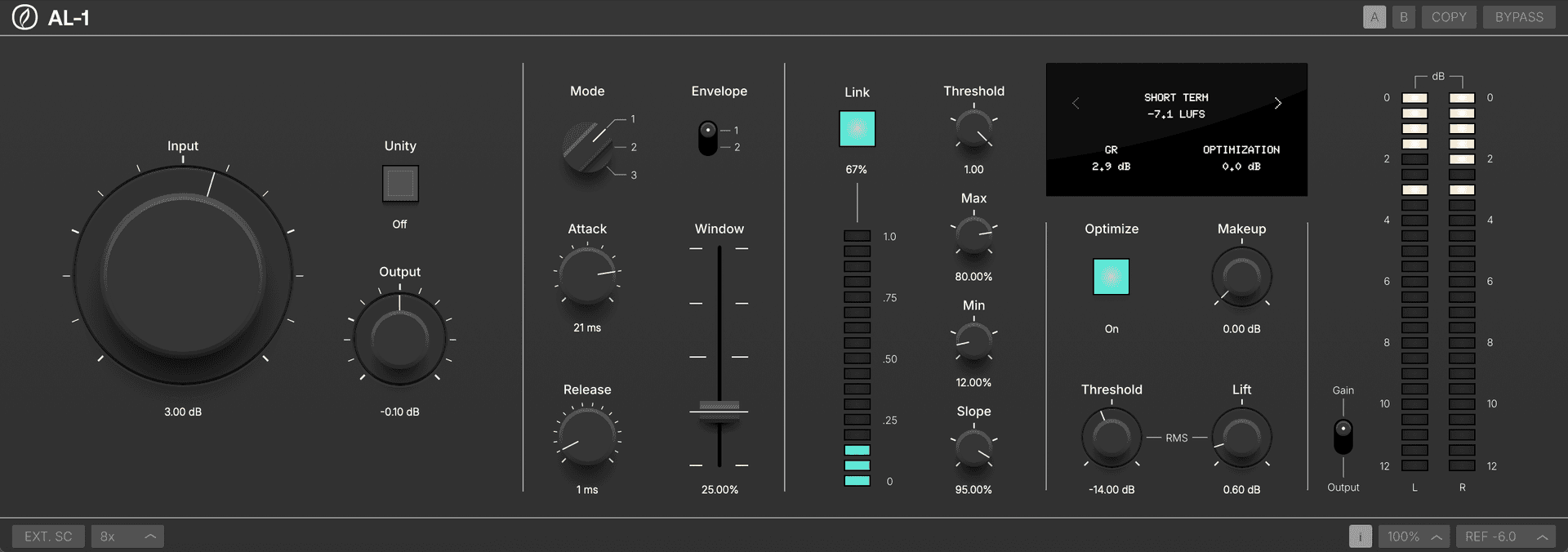Image resolution: width=1568 pixels, height=552 pixels.
Task: Click the Slope knob
Action: pyautogui.click(x=973, y=449)
